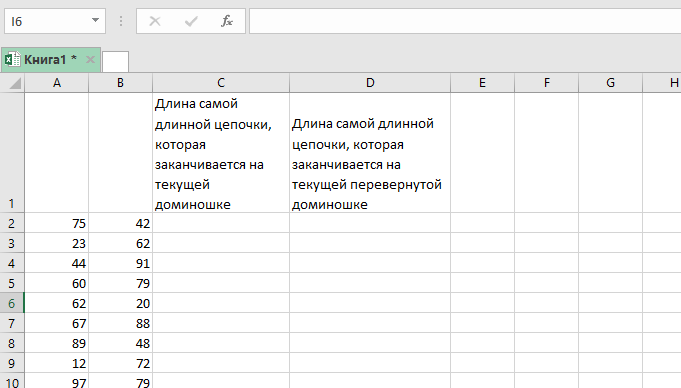The width and height of the screenshot is (681, 388).
Task: Click into the formula bar input area
Action: [465, 21]
